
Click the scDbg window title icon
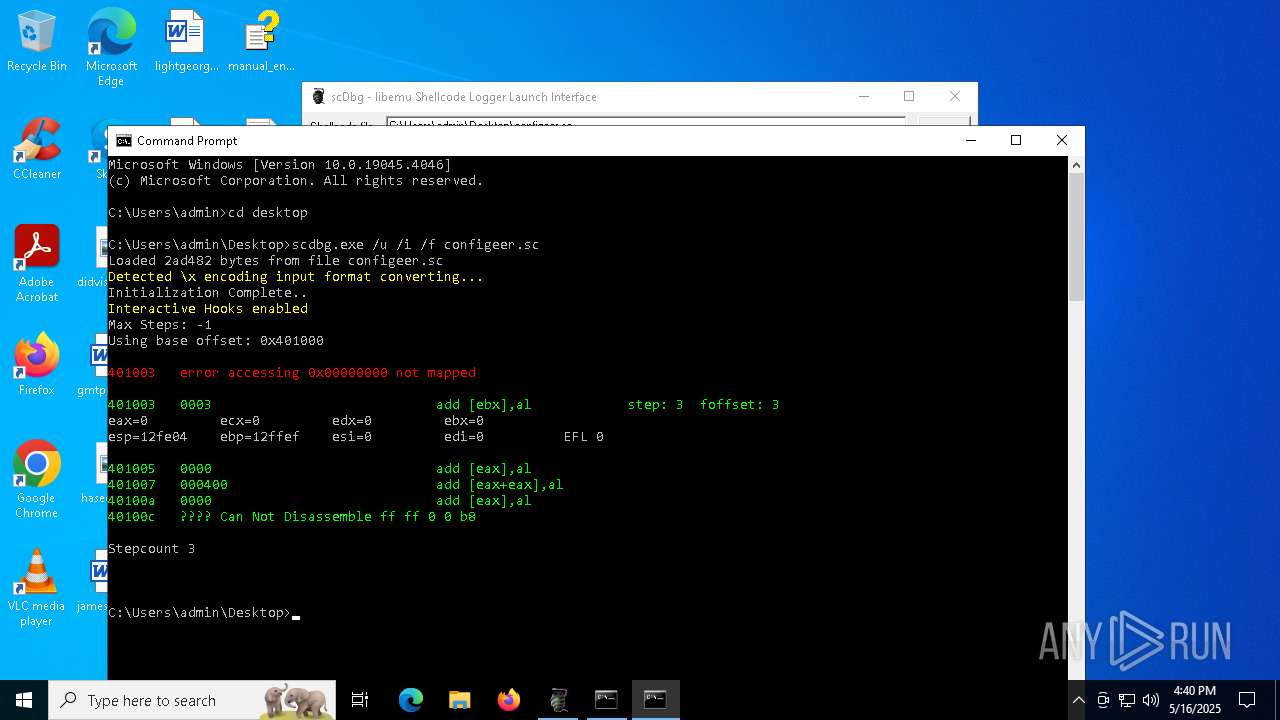click(319, 97)
